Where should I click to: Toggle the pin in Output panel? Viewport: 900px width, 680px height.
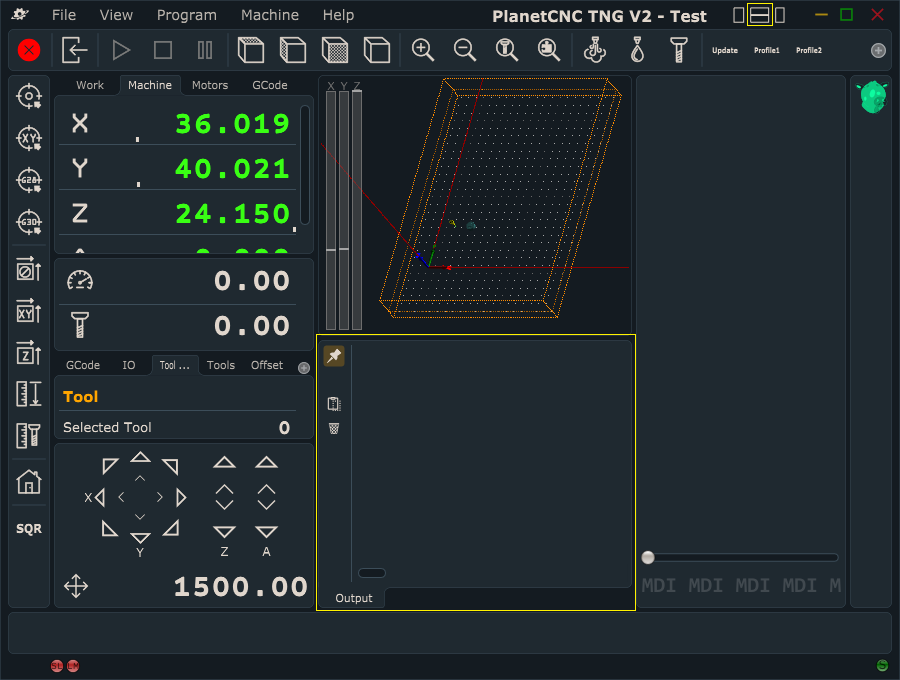click(x=334, y=356)
